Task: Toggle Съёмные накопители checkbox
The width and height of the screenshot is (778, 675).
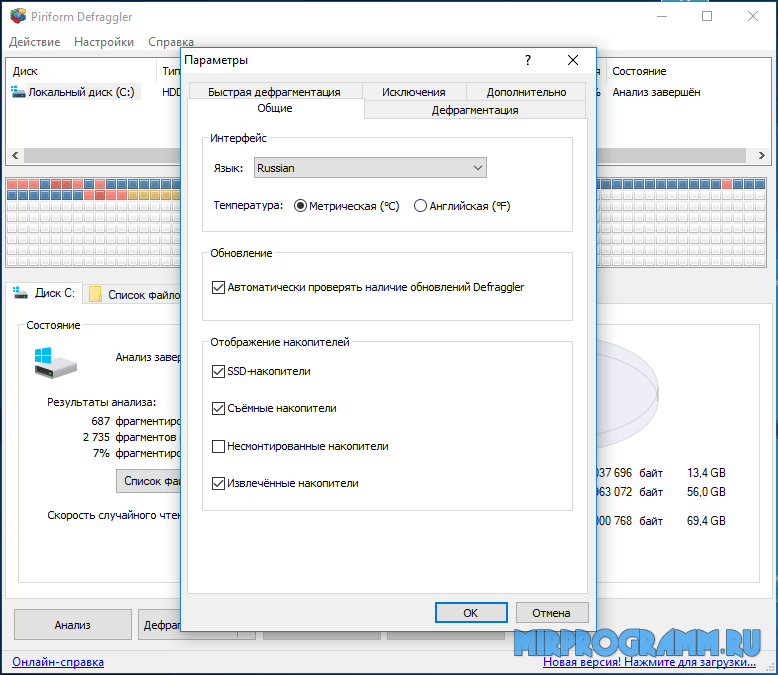Action: click(274, 408)
